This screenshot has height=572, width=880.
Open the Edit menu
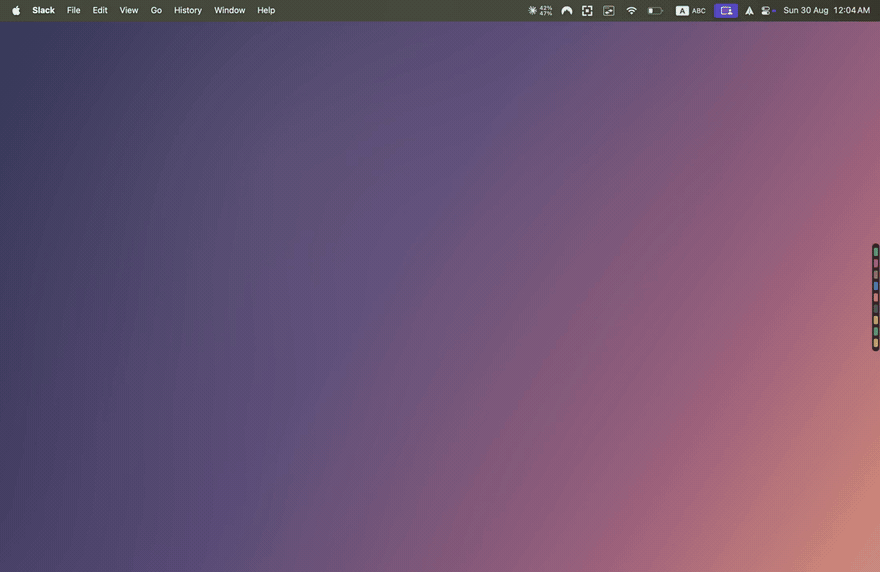coord(100,10)
